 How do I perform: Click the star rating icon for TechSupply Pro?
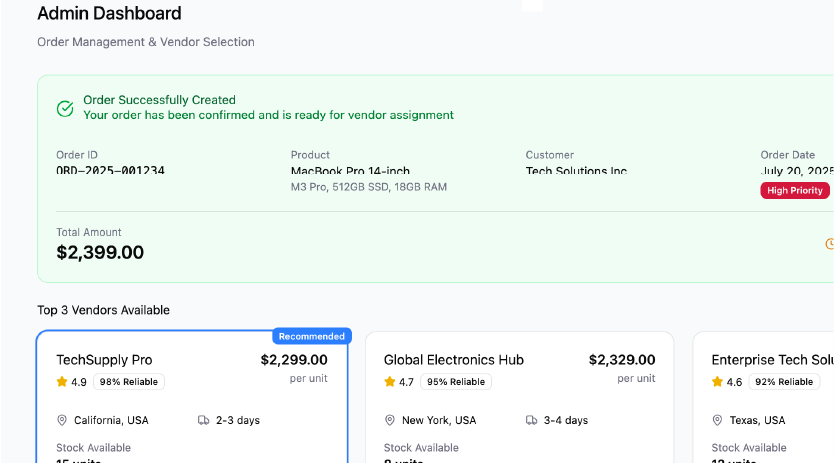tap(62, 382)
